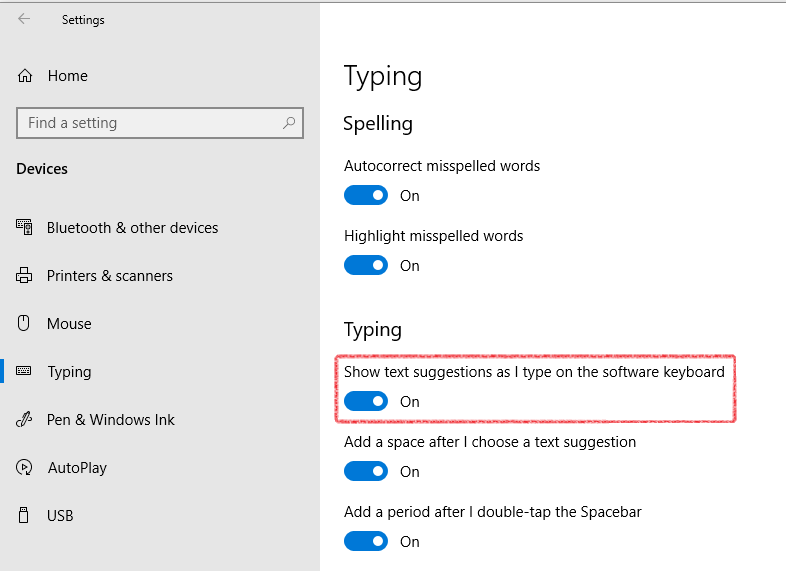Click the USB icon in sidebar

pyautogui.click(x=23, y=515)
